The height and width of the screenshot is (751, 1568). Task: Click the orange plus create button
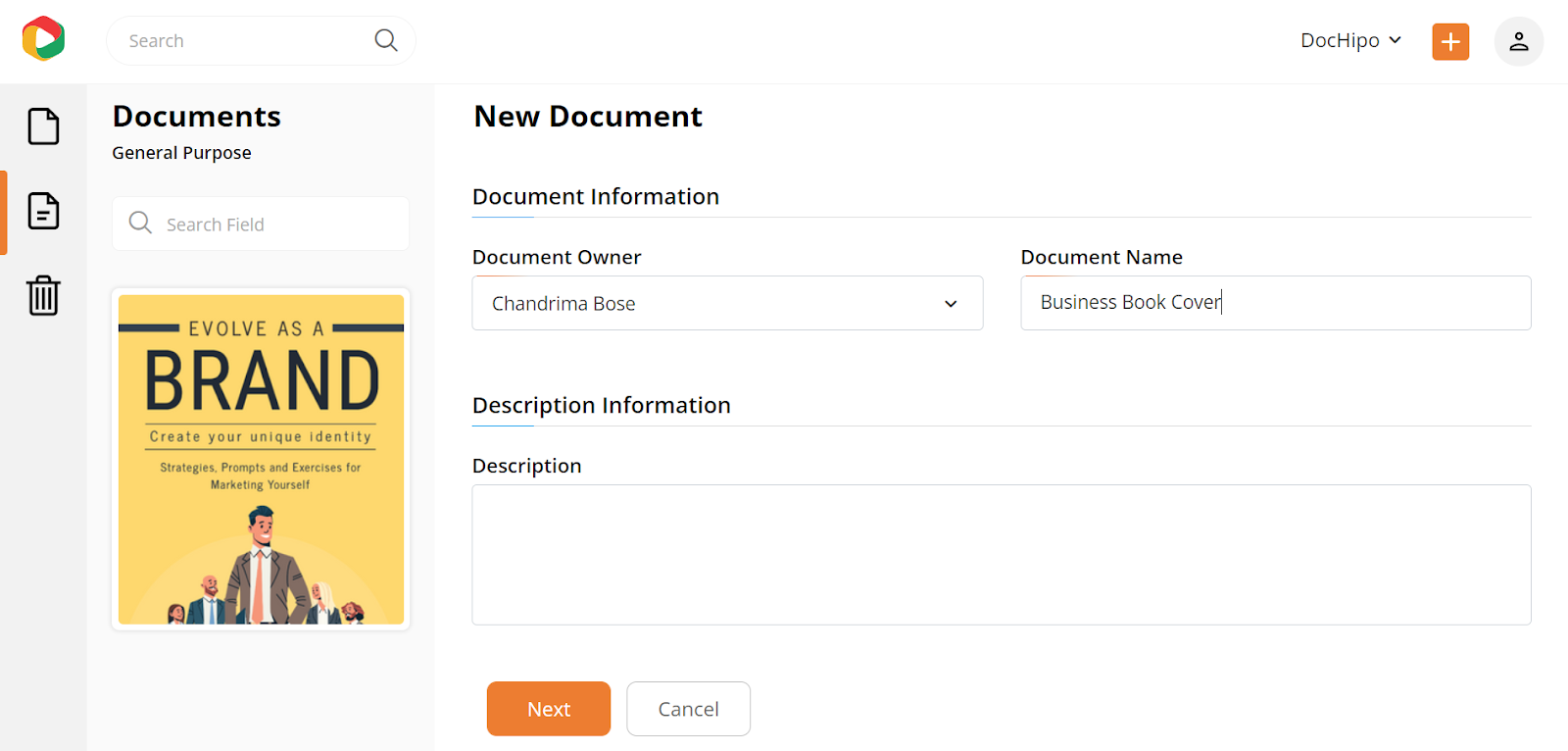1450,41
